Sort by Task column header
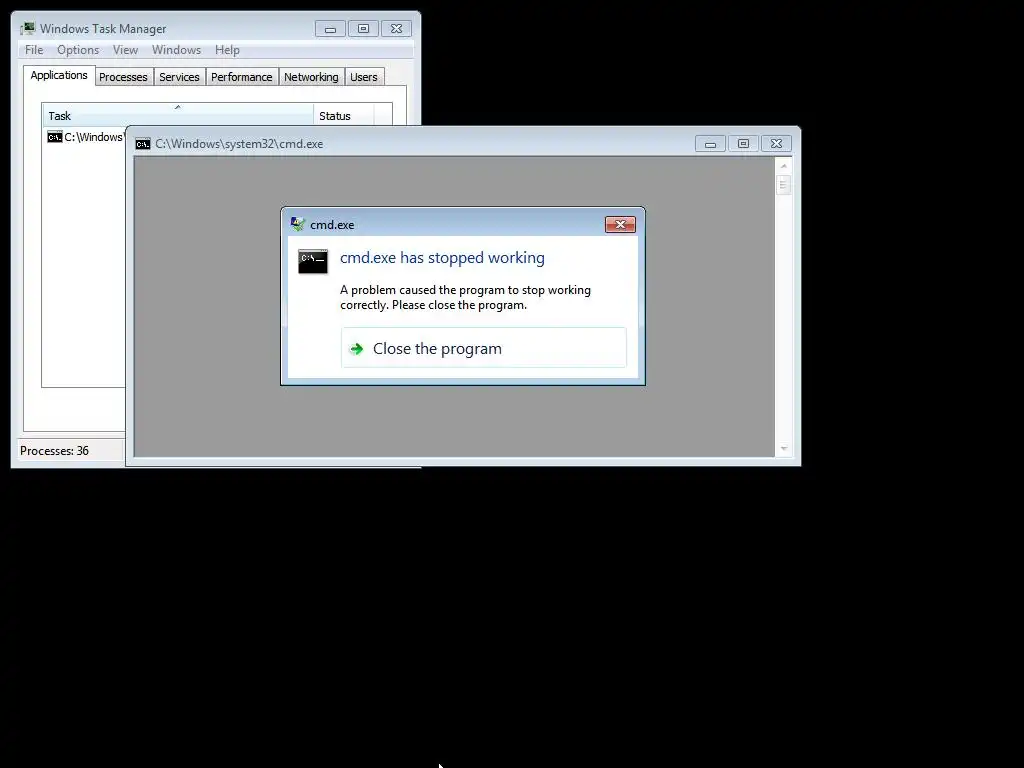Screen dimensions: 1024x768 click(178, 115)
